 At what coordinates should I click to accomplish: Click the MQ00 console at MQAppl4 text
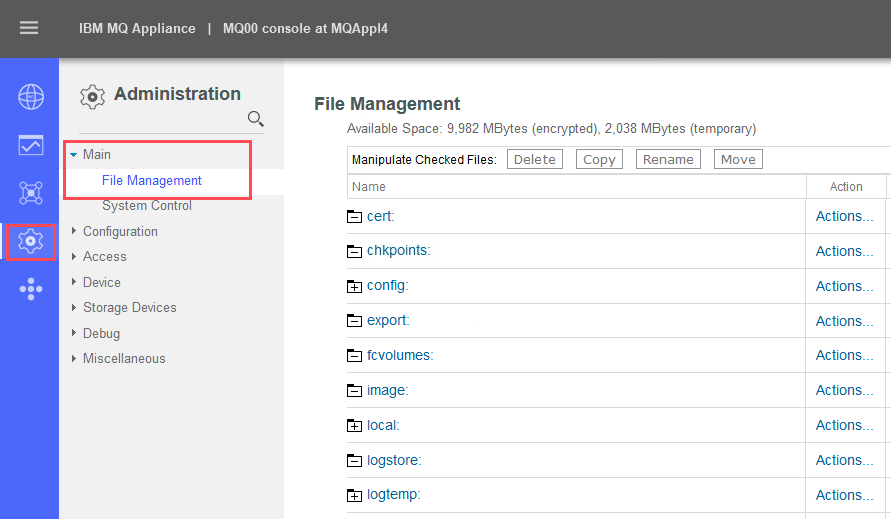pos(305,28)
